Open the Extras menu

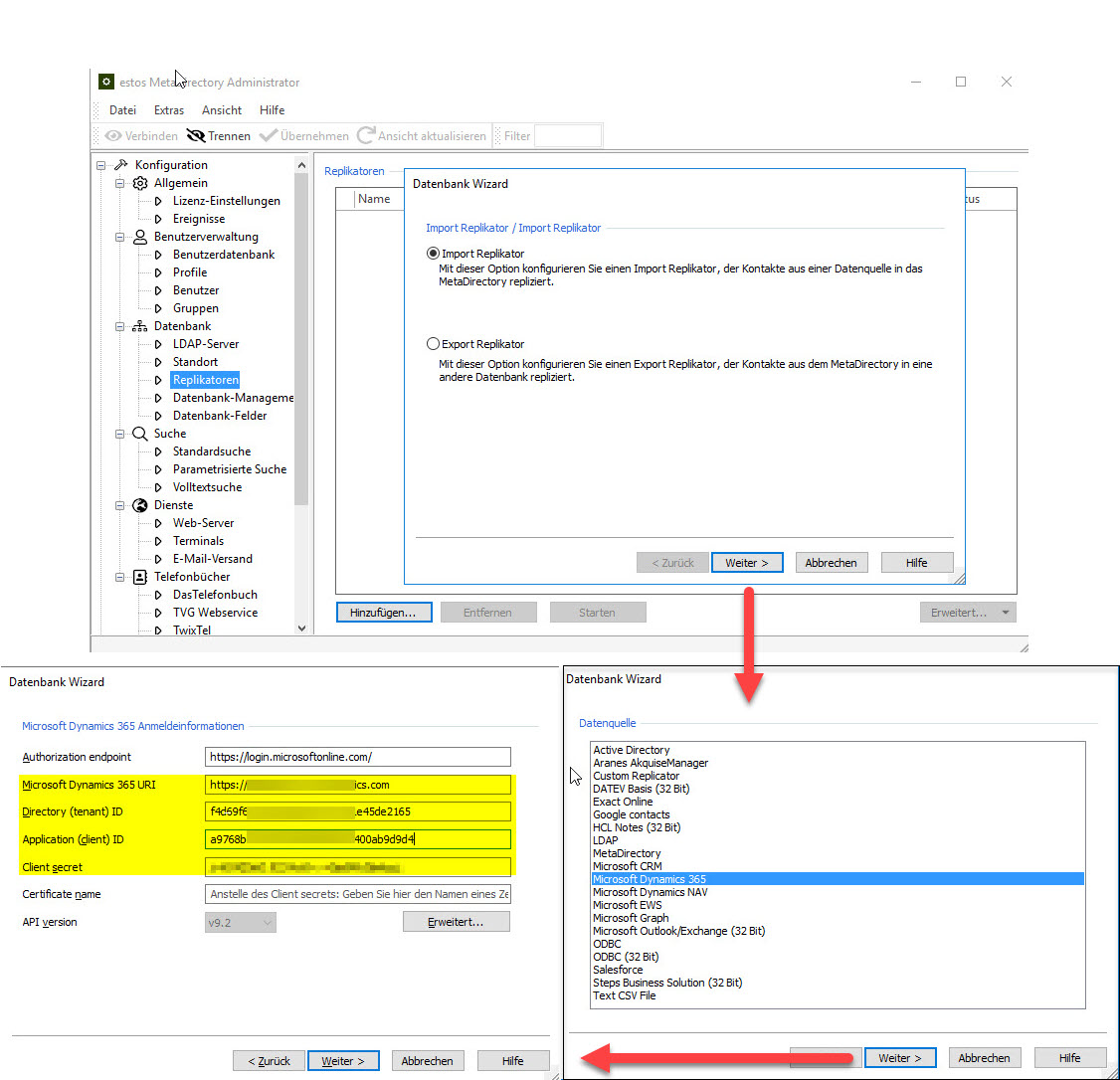click(x=169, y=110)
